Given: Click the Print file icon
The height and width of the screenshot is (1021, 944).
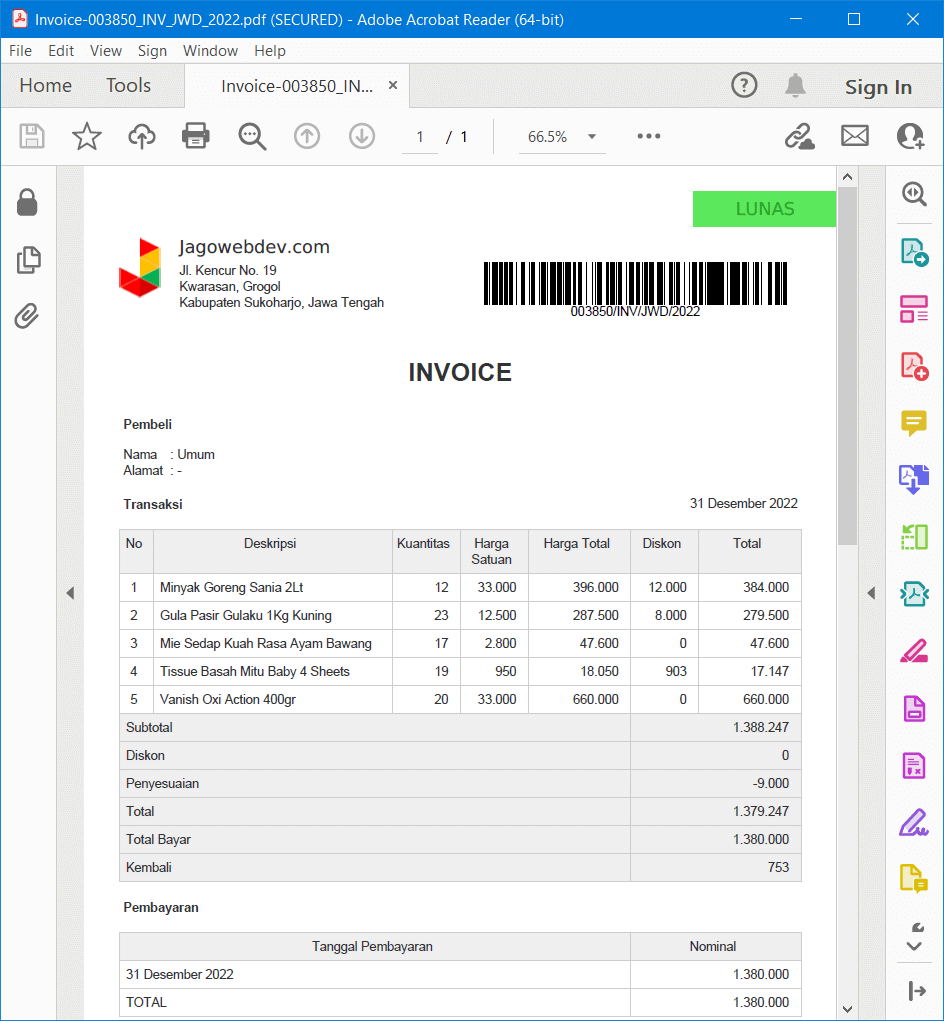Looking at the screenshot, I should (x=196, y=137).
